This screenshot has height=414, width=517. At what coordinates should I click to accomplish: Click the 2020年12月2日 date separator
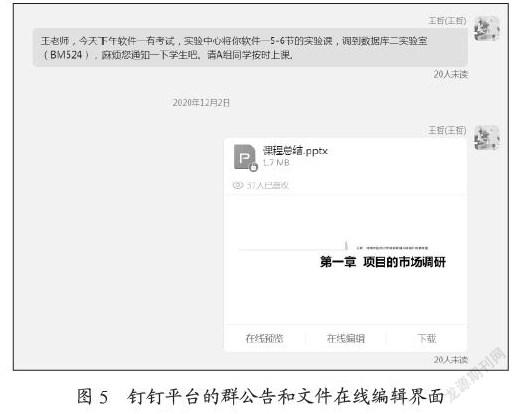(x=201, y=102)
